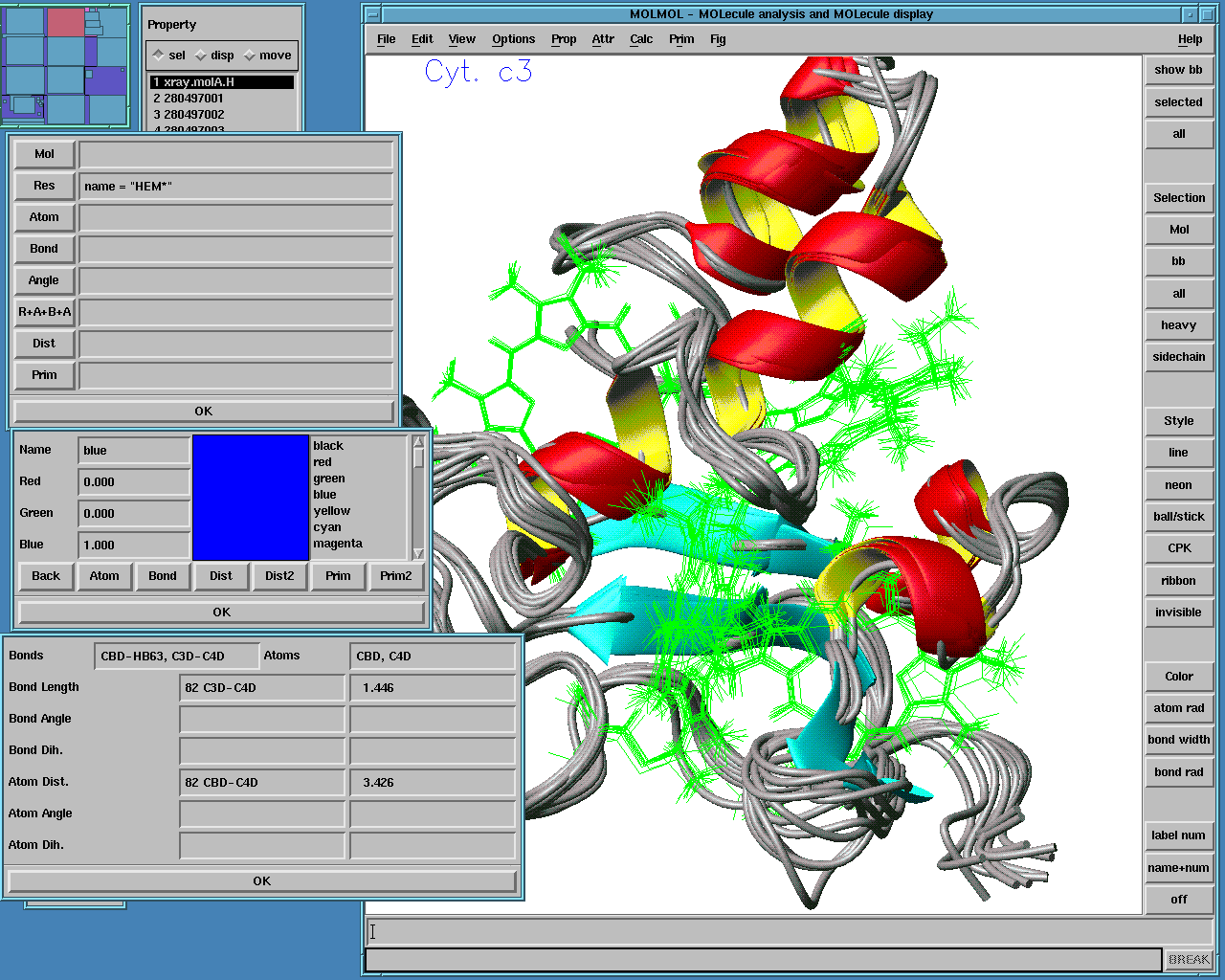Image resolution: width=1225 pixels, height=980 pixels.
Task: Open the Help menu
Action: pos(1190,39)
